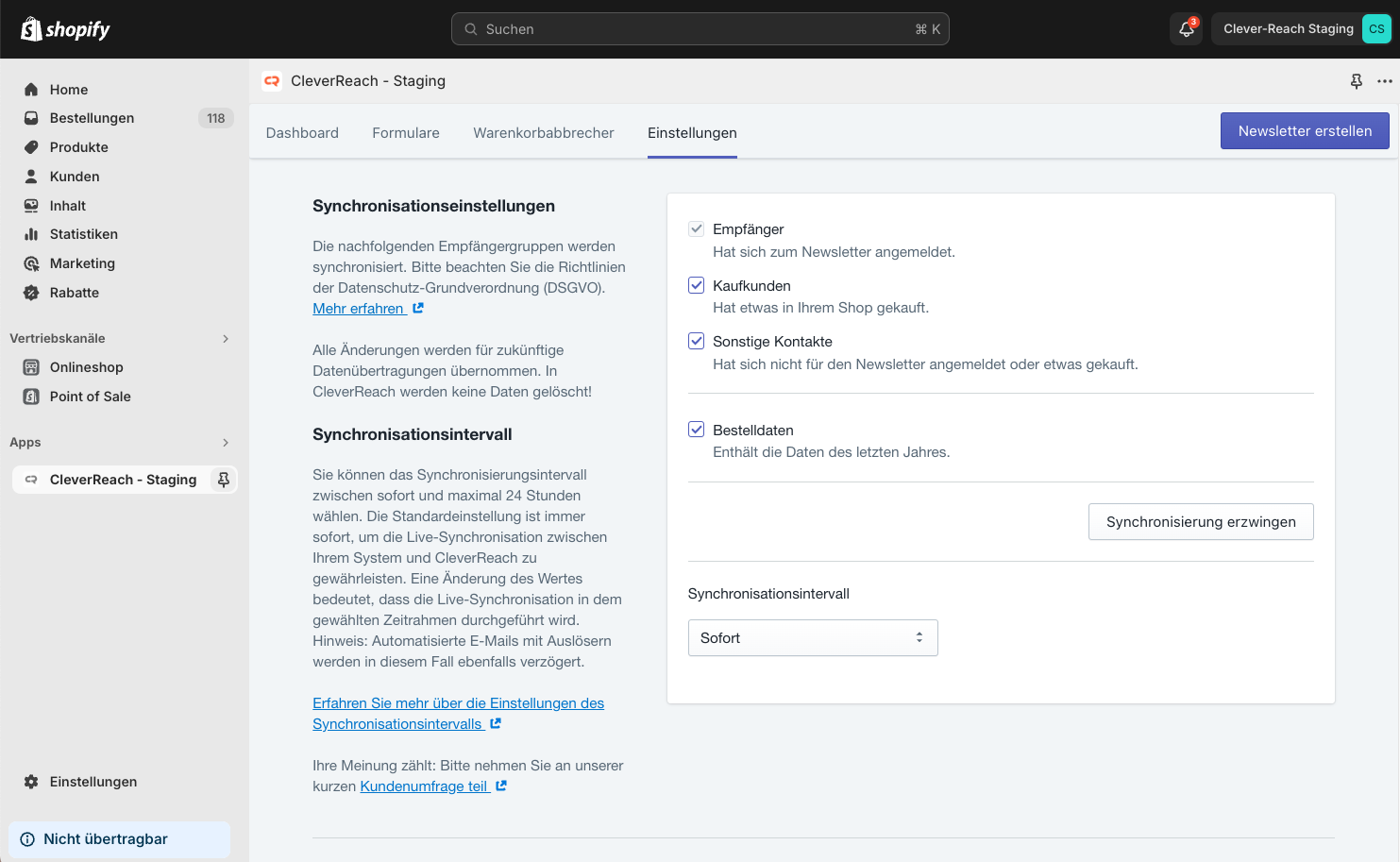The width and height of the screenshot is (1400, 862).
Task: Uncheck the Sonstige Kontakte checkbox
Action: 697,341
